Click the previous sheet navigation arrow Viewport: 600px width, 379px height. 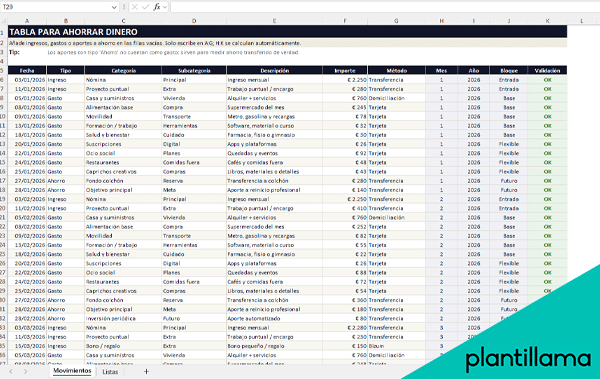[11, 371]
